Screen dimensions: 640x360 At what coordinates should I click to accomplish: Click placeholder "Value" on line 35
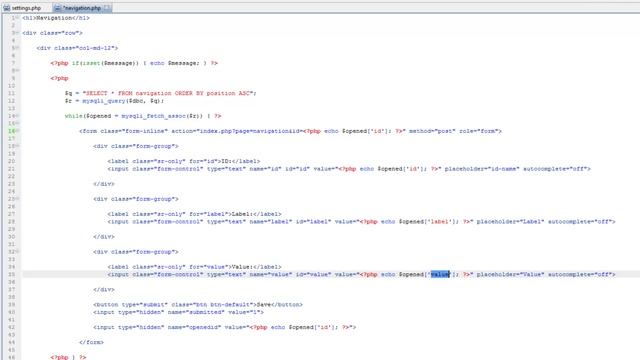click(x=510, y=274)
